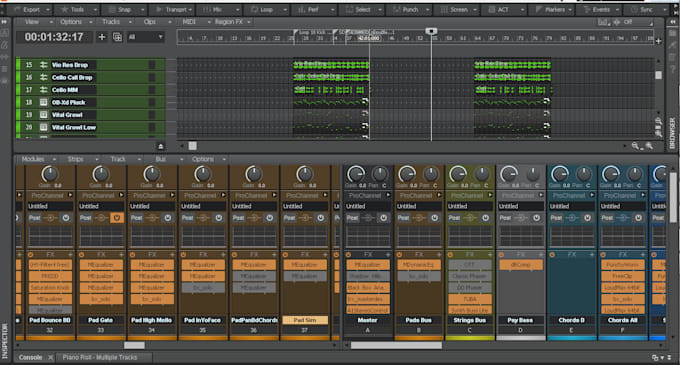This screenshot has height=365, width=680.
Task: Click the Pan knob on Strings Bus
Action: [x=482, y=174]
